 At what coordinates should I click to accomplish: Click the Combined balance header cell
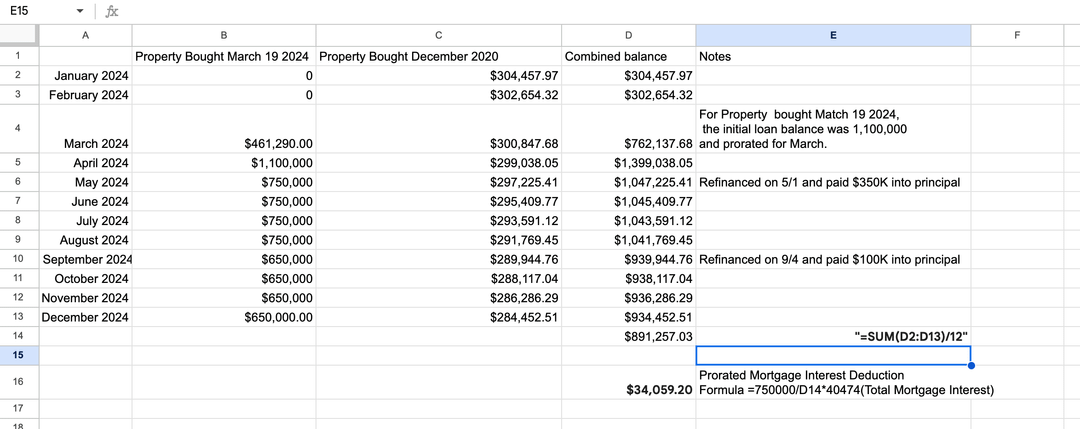tap(628, 56)
